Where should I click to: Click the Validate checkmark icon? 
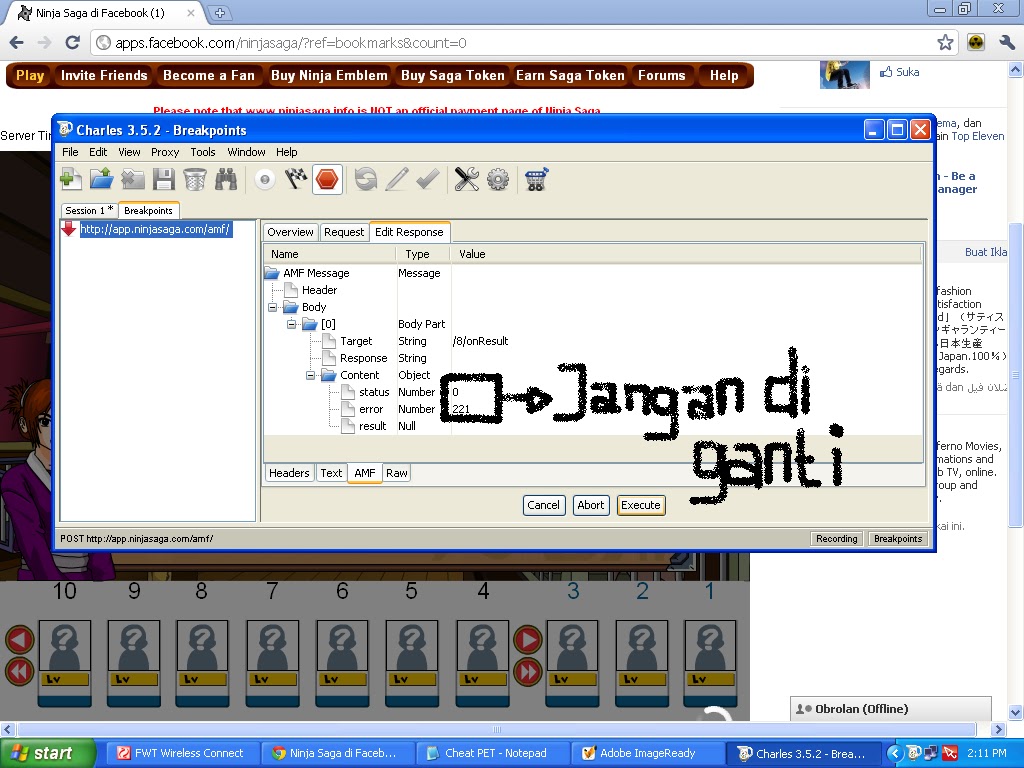[428, 179]
